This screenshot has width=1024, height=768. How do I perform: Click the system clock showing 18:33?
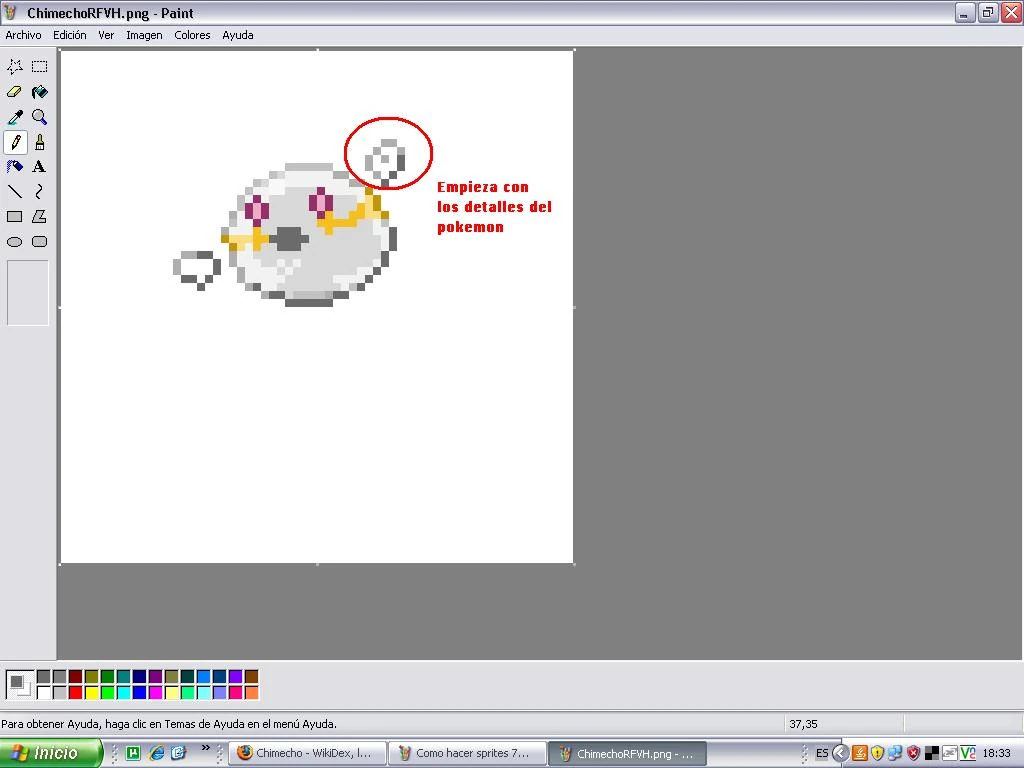(x=997, y=753)
